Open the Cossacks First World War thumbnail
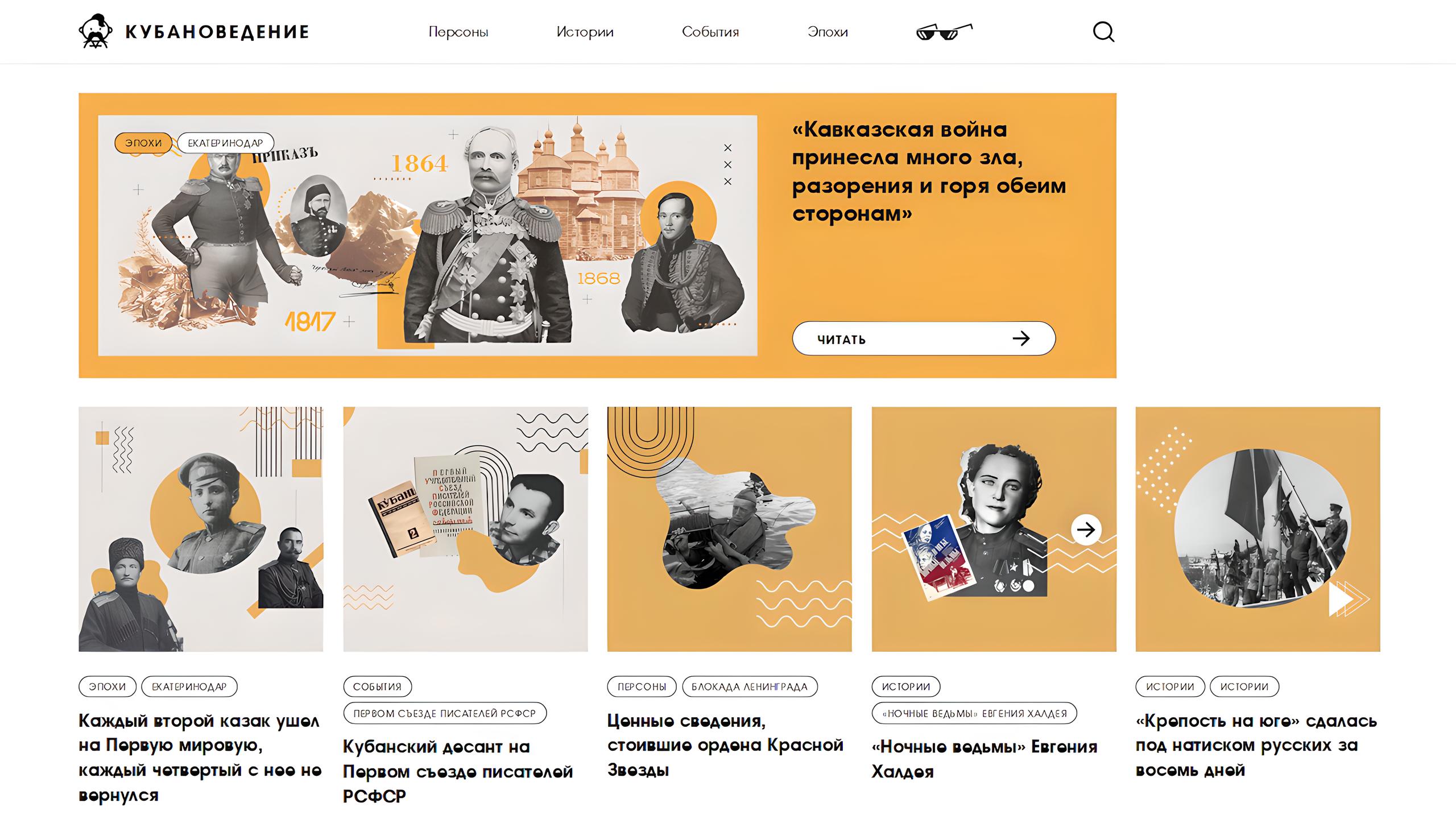Image resolution: width=1456 pixels, height=819 pixels. [x=201, y=529]
